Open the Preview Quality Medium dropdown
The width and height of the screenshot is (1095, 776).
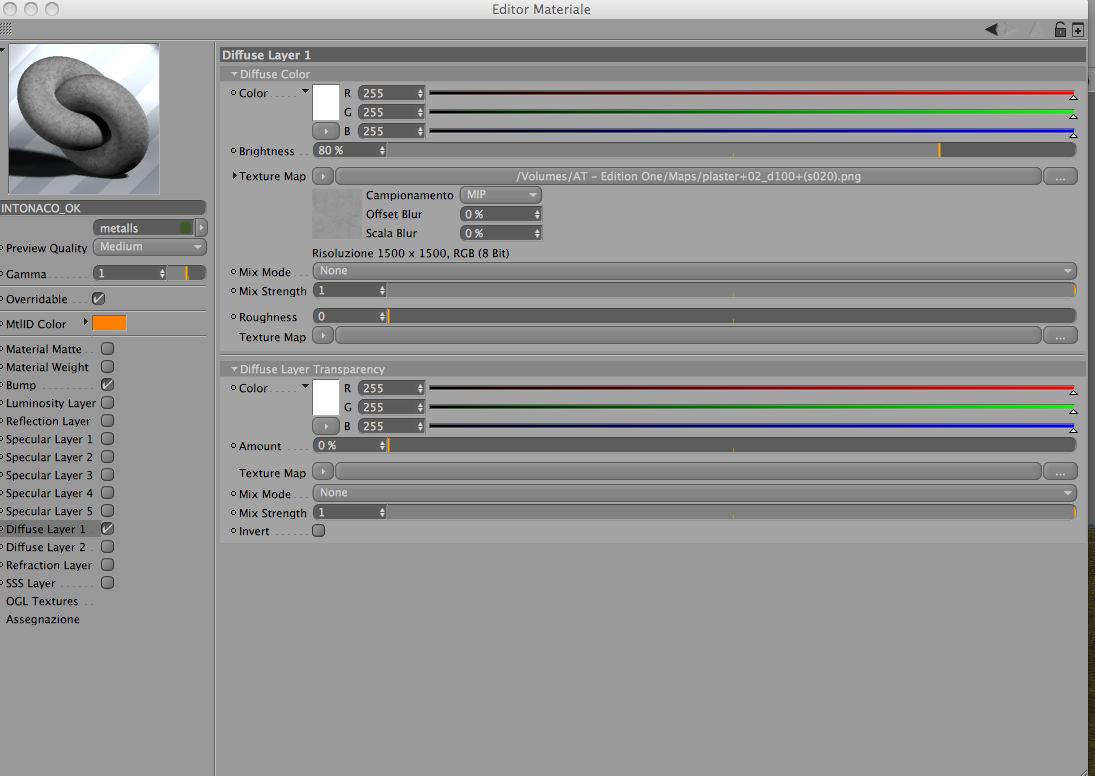point(149,247)
